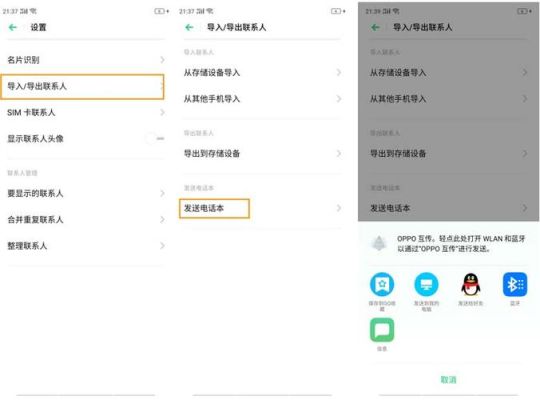Select 从存储设备导入 on undimmed screen
This screenshot has width=540, height=400.
[262, 72]
